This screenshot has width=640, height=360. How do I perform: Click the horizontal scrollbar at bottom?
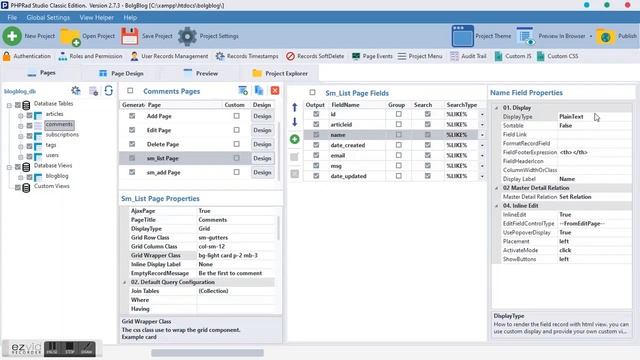tap(207, 353)
